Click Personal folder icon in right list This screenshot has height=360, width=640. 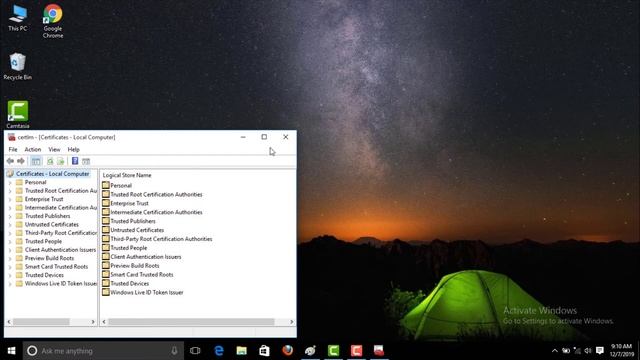coord(106,185)
